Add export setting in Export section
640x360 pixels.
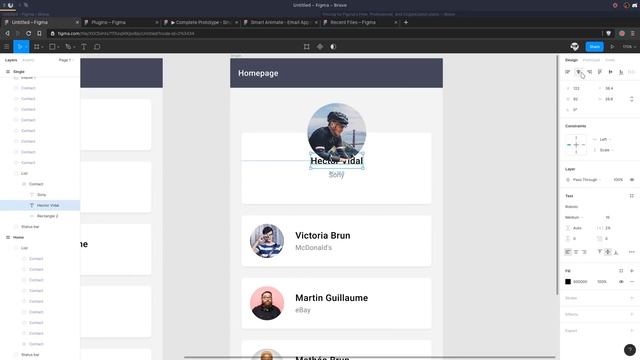pos(632,331)
